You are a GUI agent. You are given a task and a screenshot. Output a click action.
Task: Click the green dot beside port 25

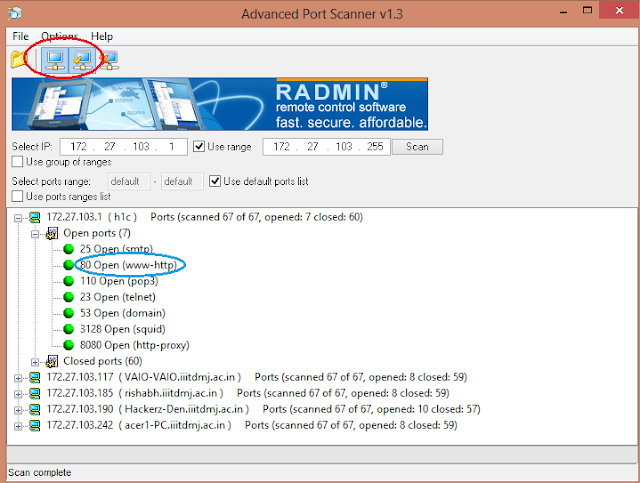69,249
